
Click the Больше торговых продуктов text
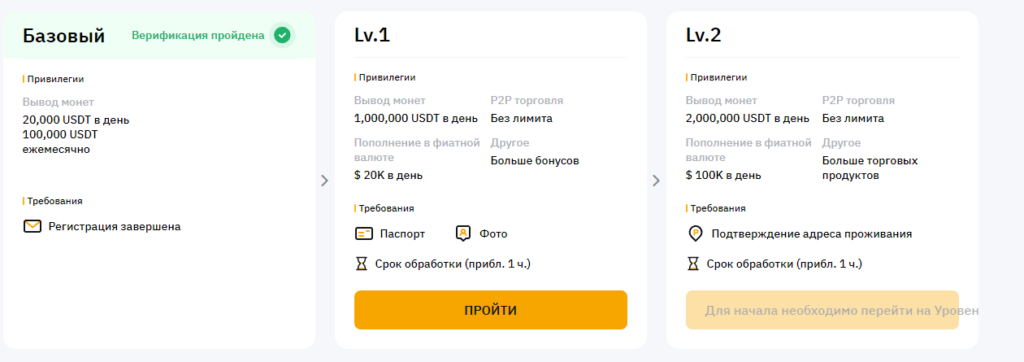pyautogui.click(x=870, y=168)
